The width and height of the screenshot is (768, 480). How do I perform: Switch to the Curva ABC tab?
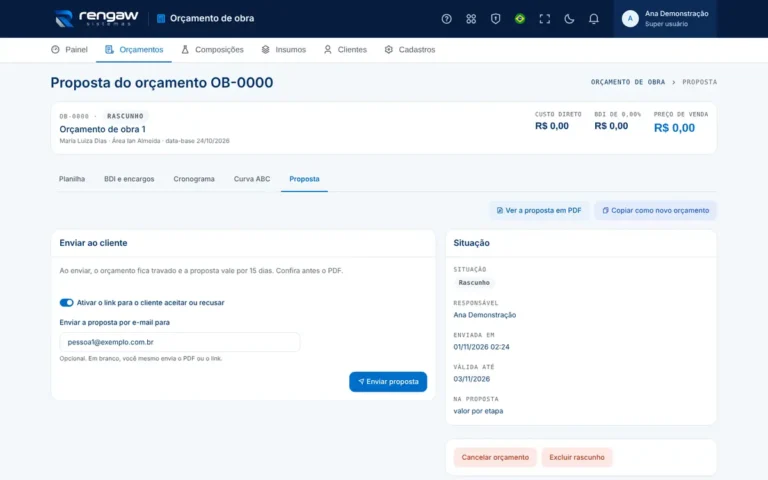(x=252, y=179)
